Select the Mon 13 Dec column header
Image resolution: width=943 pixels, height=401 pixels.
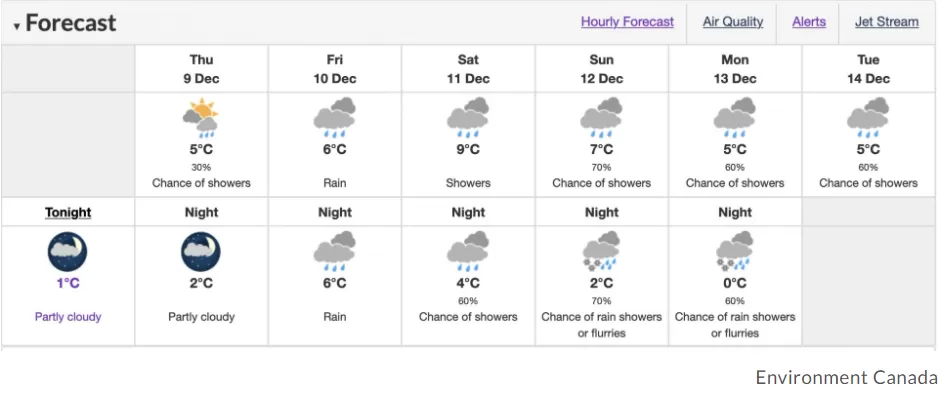click(x=735, y=69)
